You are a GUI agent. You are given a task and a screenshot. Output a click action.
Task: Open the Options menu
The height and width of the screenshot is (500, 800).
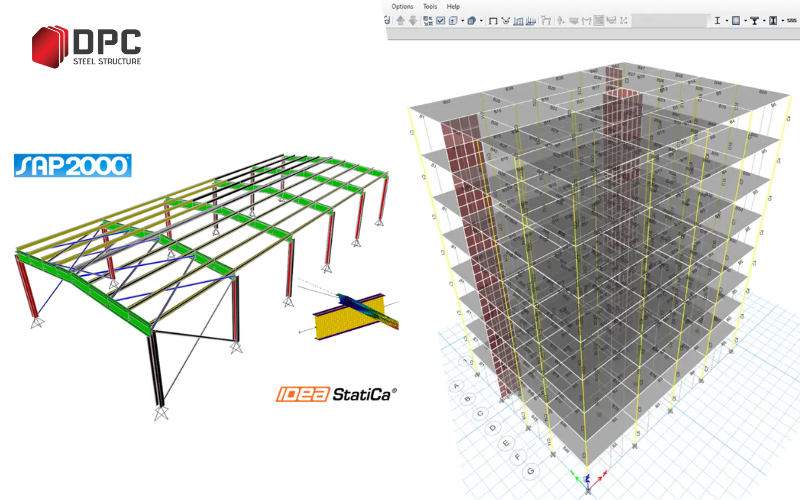[402, 6]
